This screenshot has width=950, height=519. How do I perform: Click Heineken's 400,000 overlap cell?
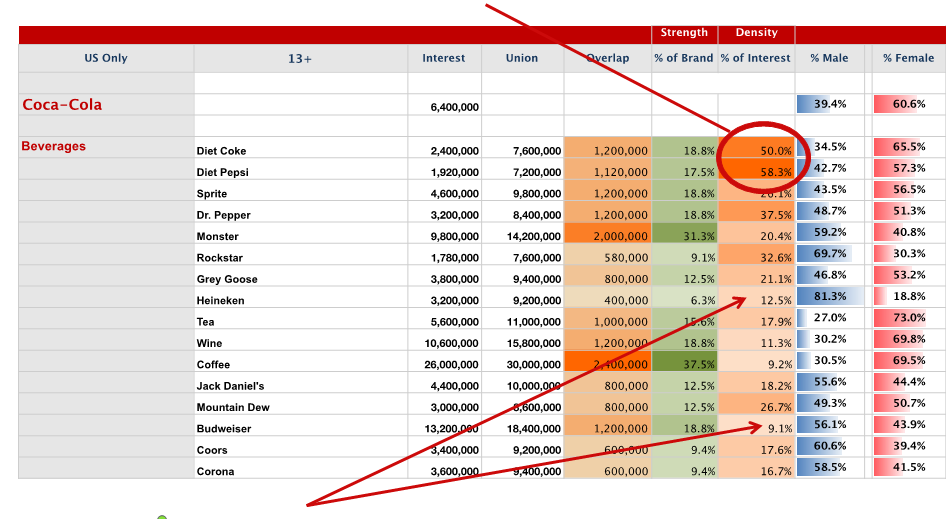pyautogui.click(x=608, y=297)
